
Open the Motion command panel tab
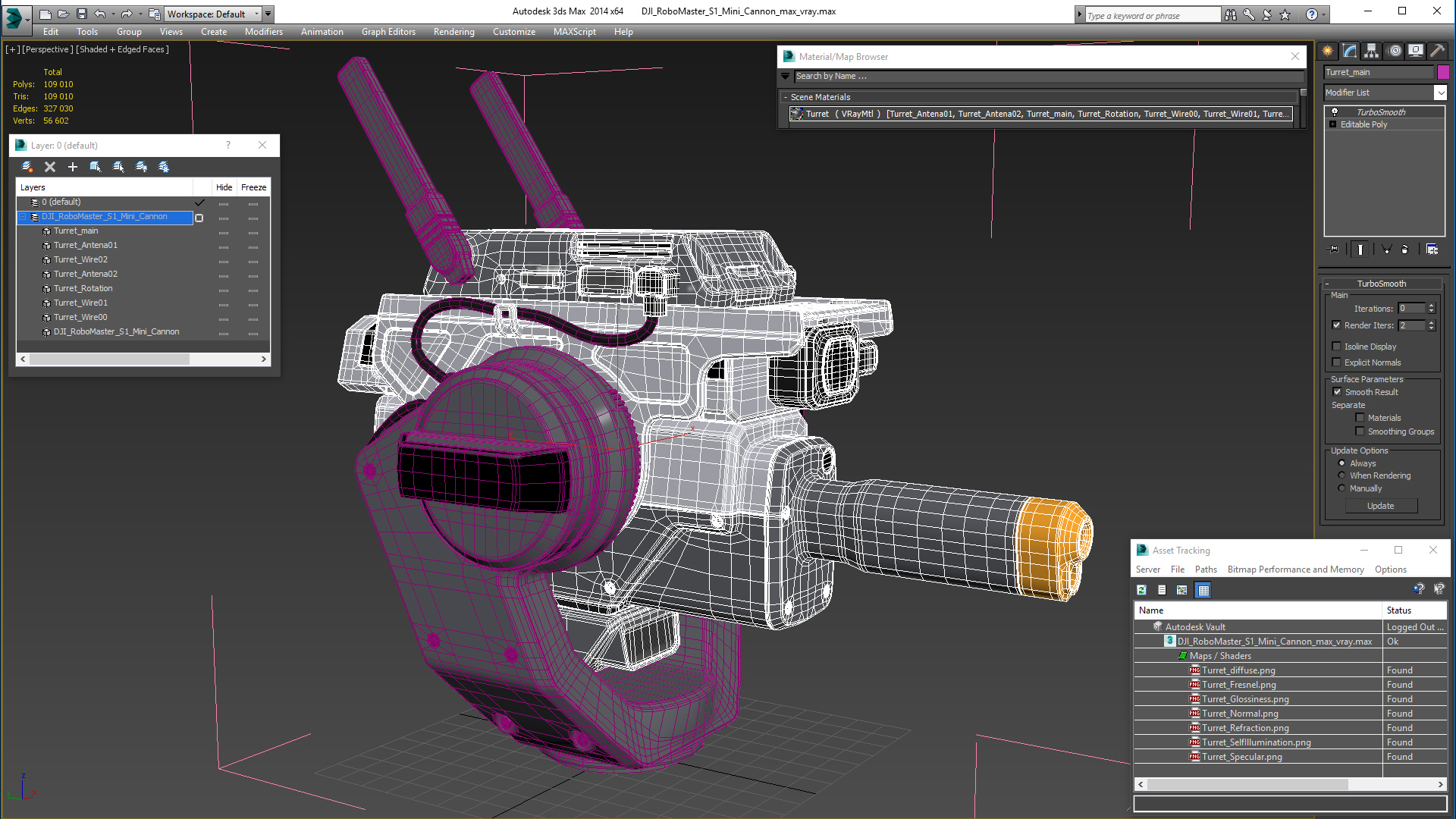click(1394, 51)
